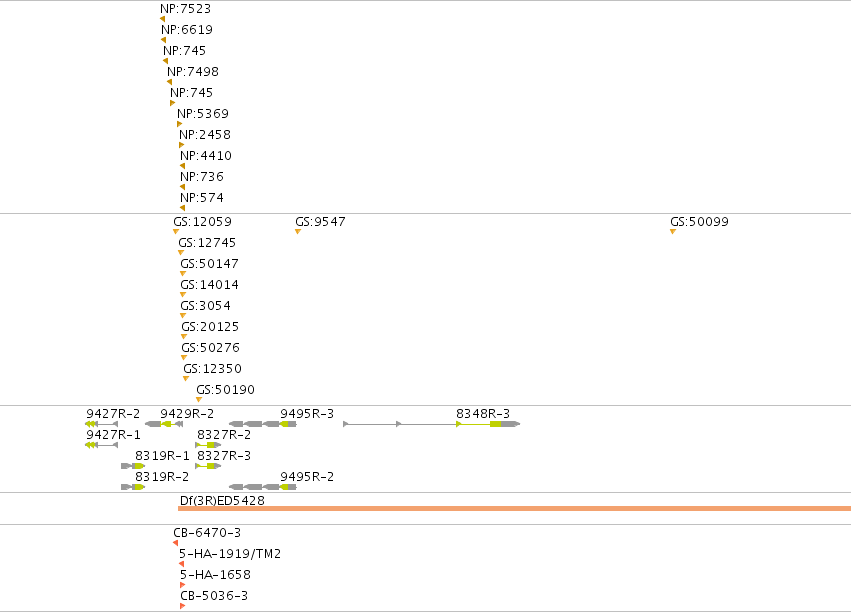Click the NP:736 insertion marker
The width and height of the screenshot is (851, 612).
(182, 187)
